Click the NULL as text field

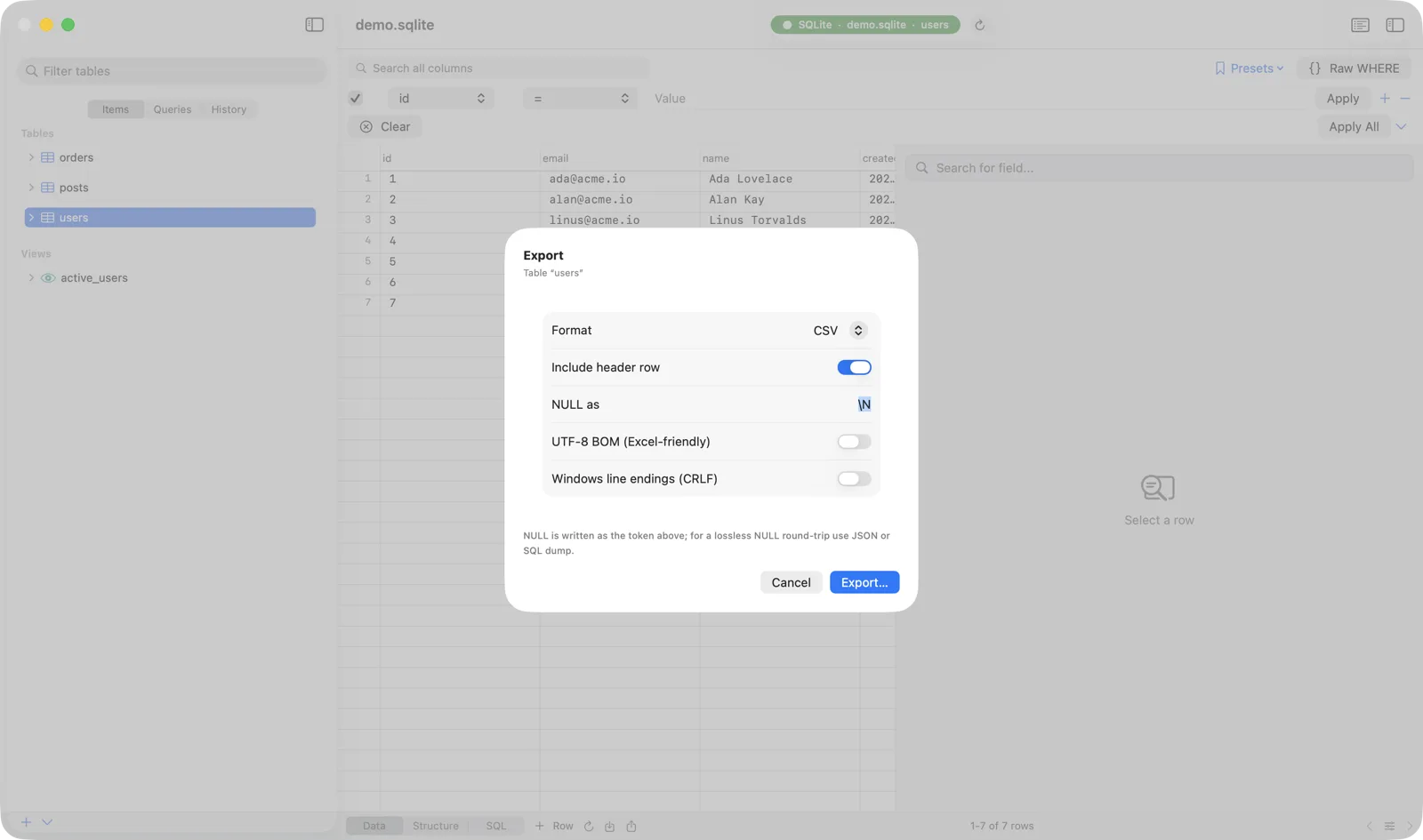click(x=864, y=404)
